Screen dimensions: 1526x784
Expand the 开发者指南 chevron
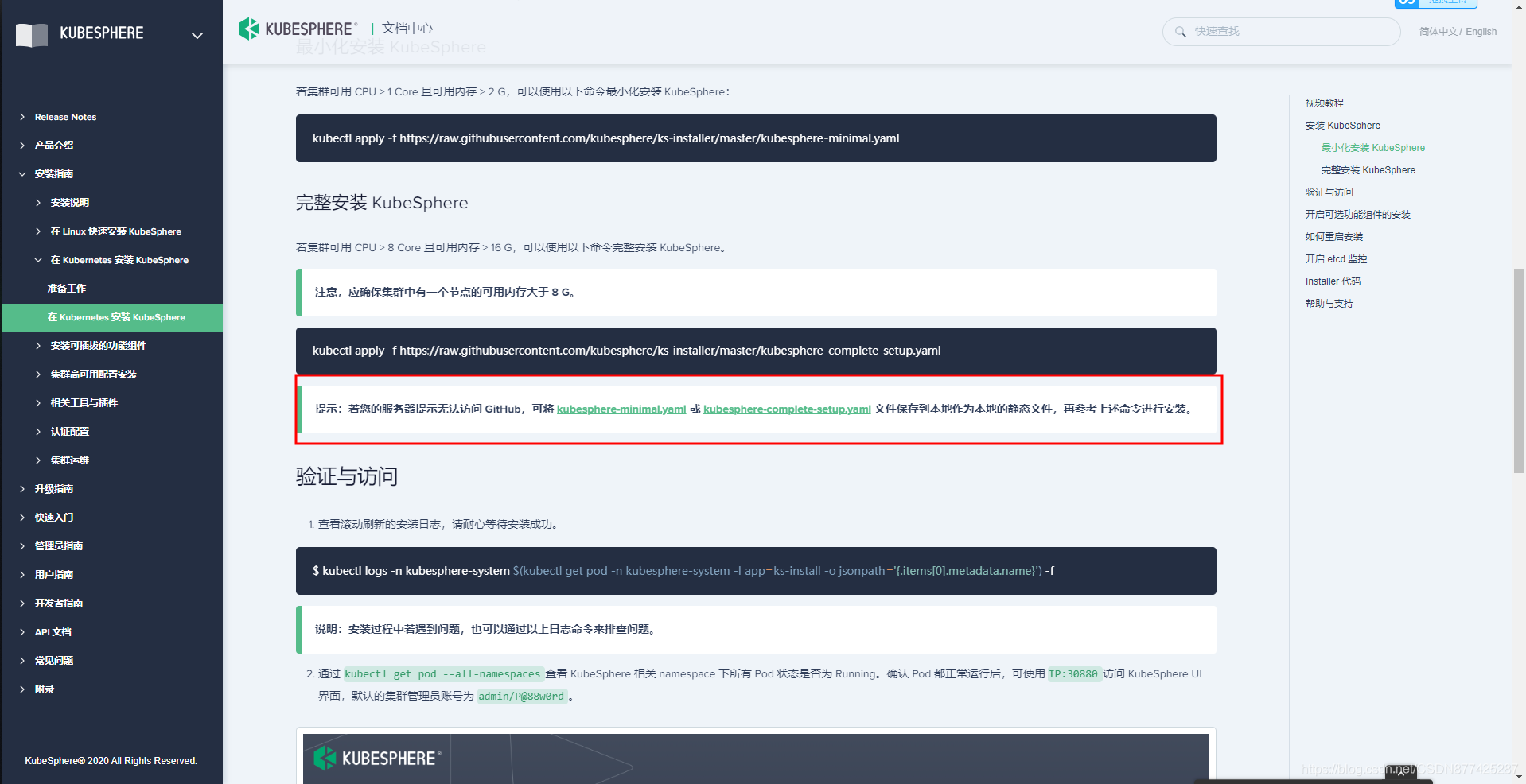pyautogui.click(x=22, y=604)
